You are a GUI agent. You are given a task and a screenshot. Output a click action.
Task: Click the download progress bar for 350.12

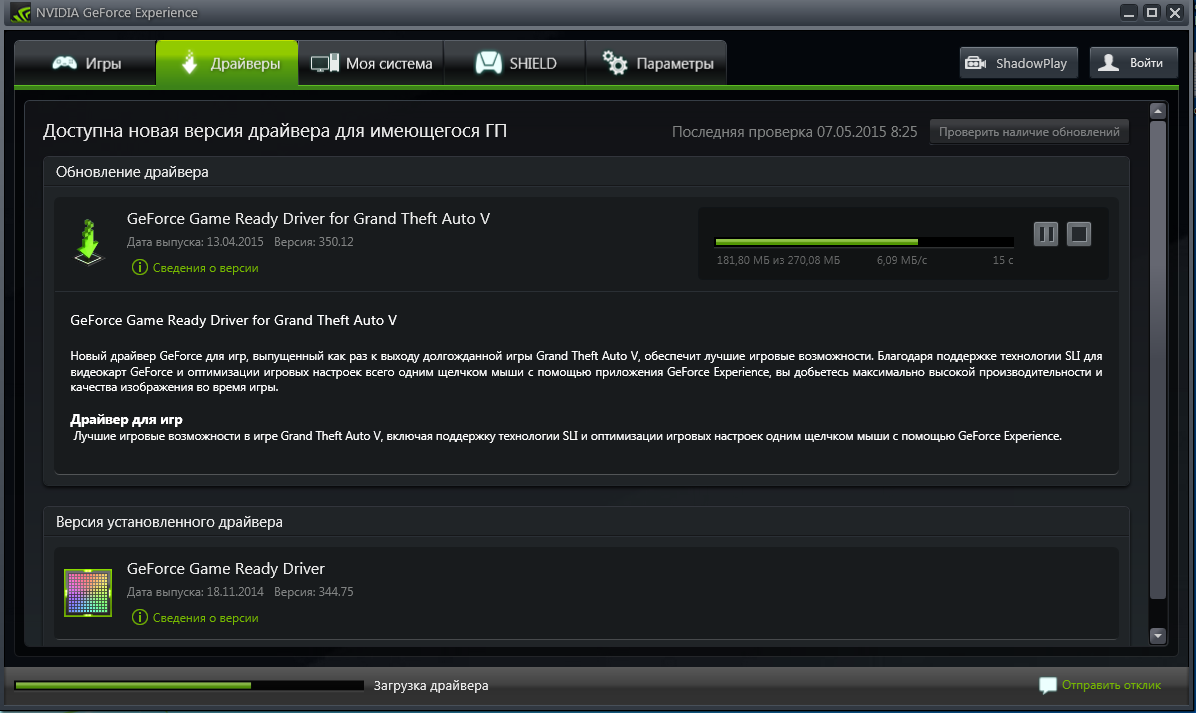pyautogui.click(x=864, y=242)
